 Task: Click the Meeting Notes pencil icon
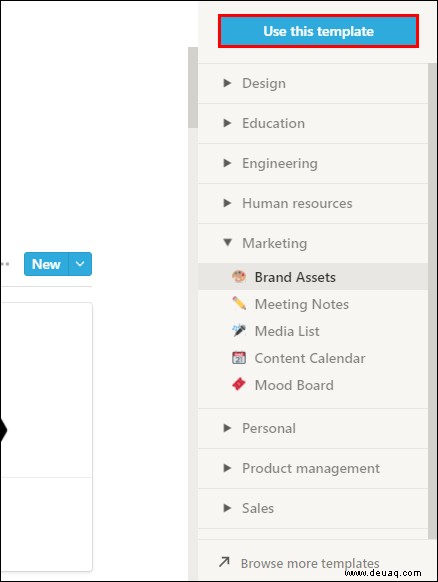239,304
